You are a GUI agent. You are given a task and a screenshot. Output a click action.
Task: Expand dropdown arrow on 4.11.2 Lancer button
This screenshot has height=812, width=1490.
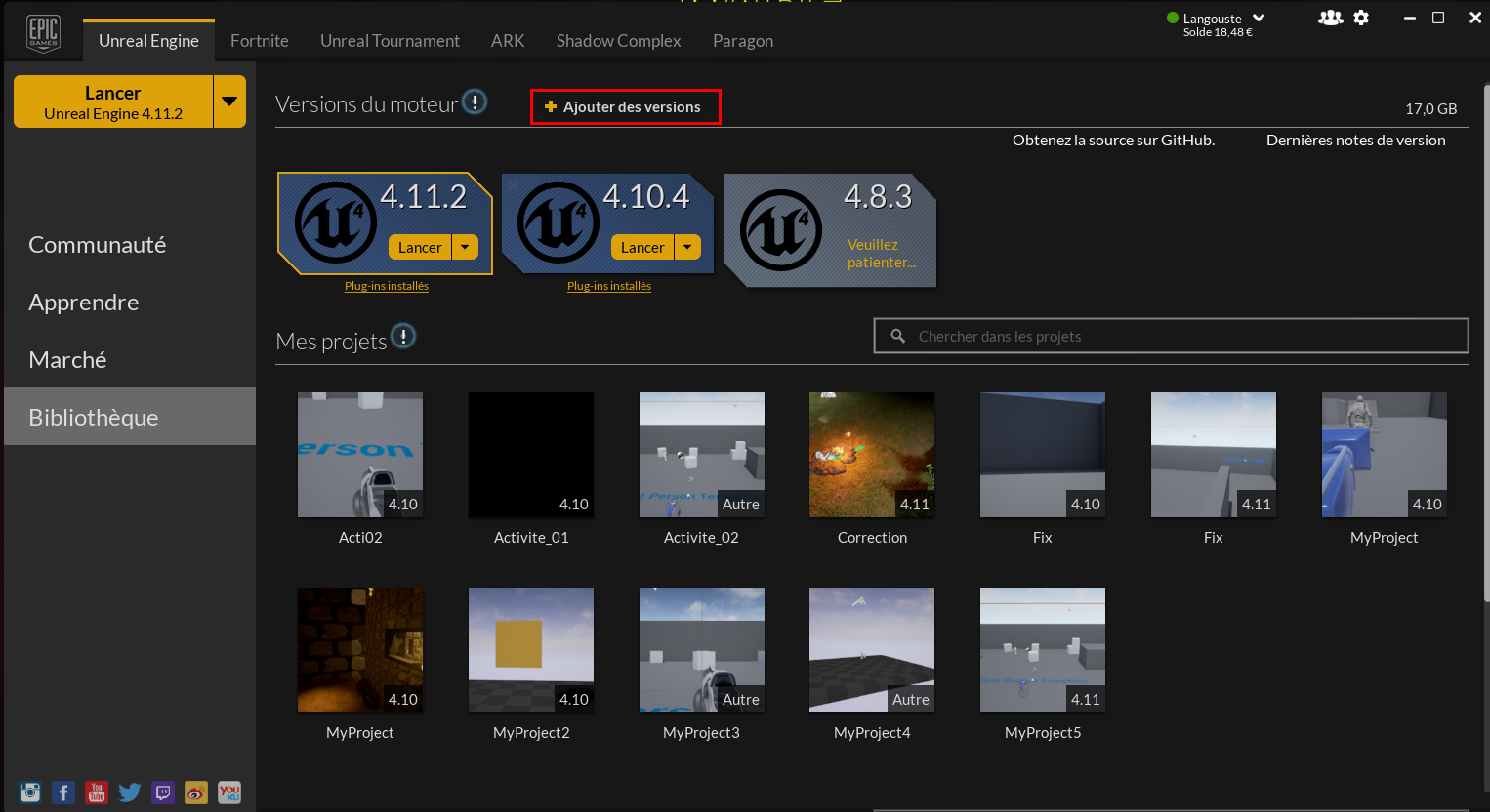pyautogui.click(x=465, y=247)
